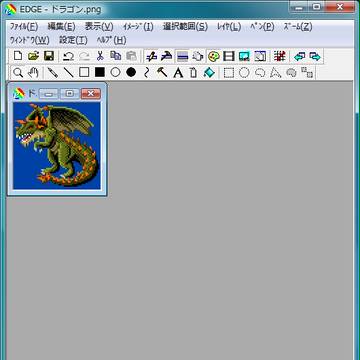Screen dimensions: 360x360
Task: Select the magnifier zoom tool
Action: [18, 72]
